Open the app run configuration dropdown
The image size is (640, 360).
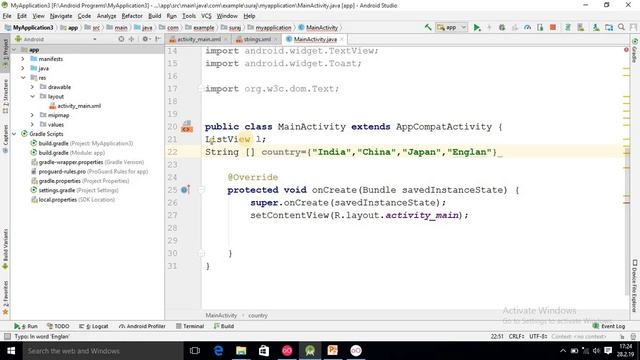pos(451,27)
